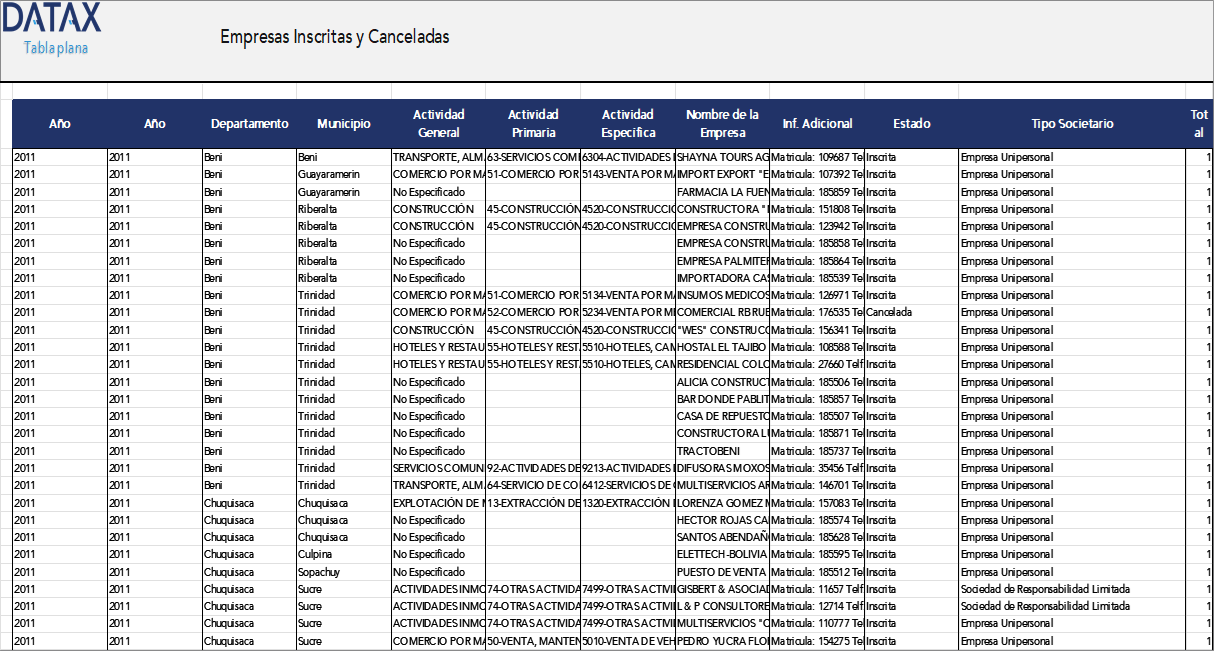This screenshot has height=651, width=1214.
Task: Select the 92-ACTIVIDADES DE primary activity cell
Action: (533, 468)
